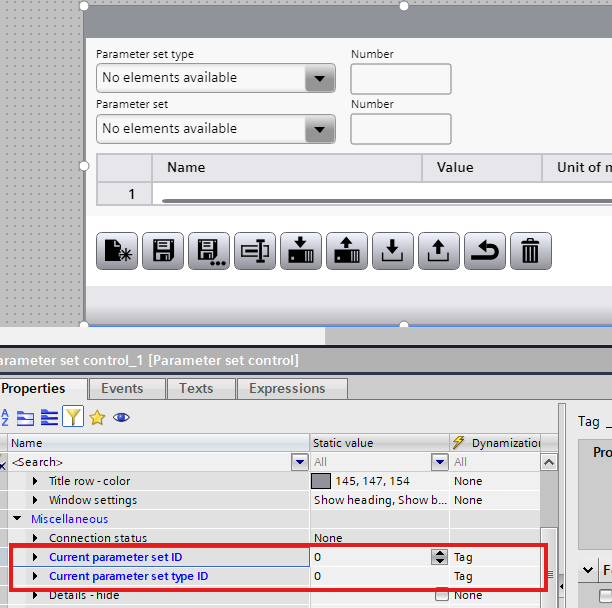Viewport: 612px width, 608px height.
Task: Click the write to PLC down-arrow icon
Action: (x=301, y=251)
